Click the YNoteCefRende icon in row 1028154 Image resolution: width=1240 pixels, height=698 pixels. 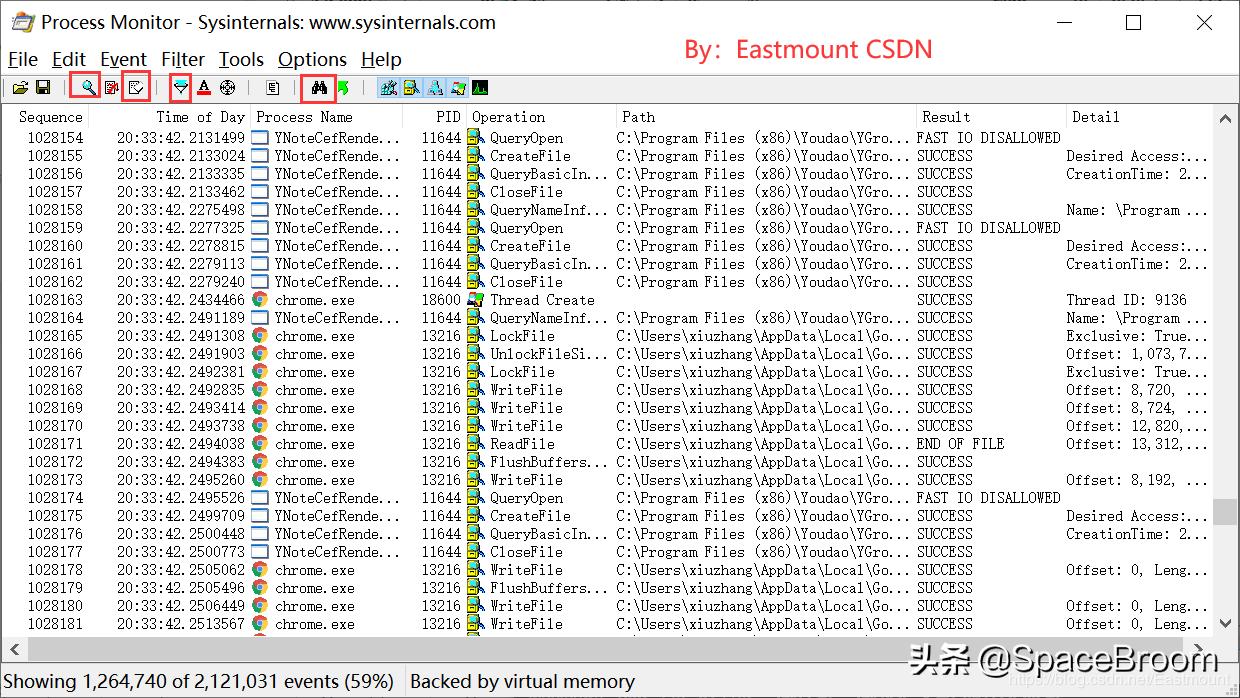(260, 137)
